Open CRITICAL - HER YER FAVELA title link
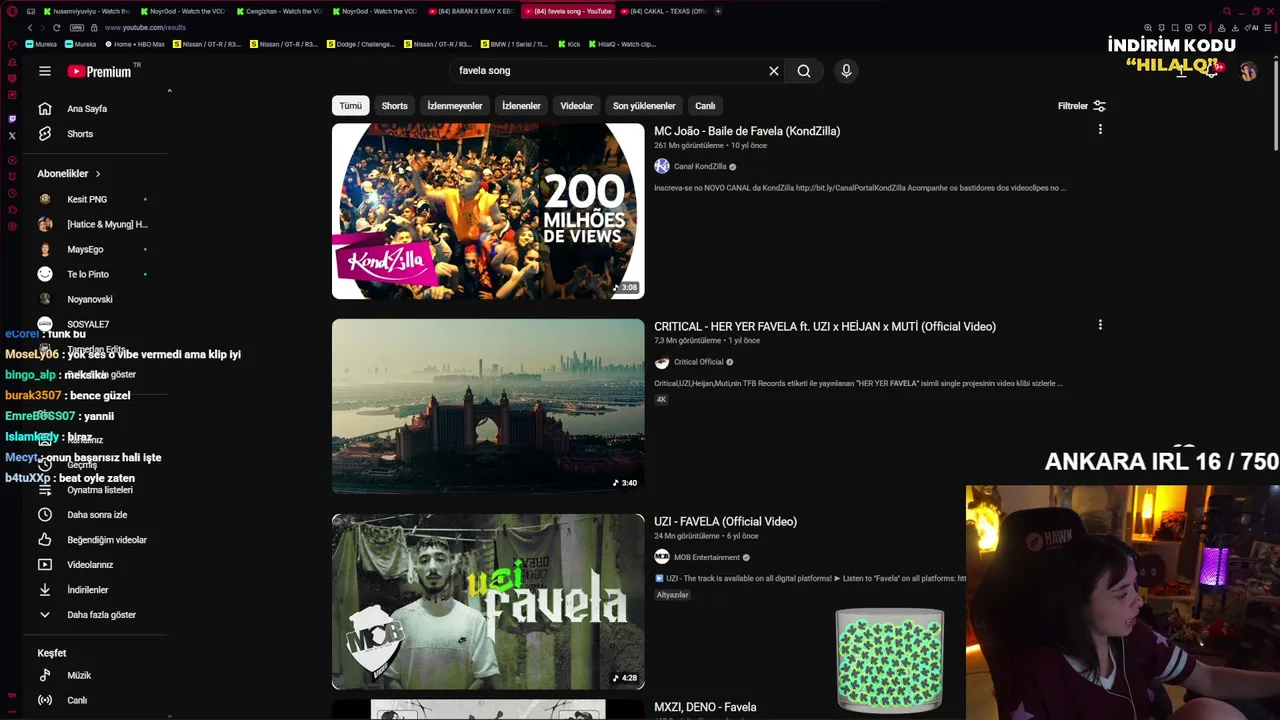Image resolution: width=1280 pixels, height=720 pixels. tap(825, 326)
